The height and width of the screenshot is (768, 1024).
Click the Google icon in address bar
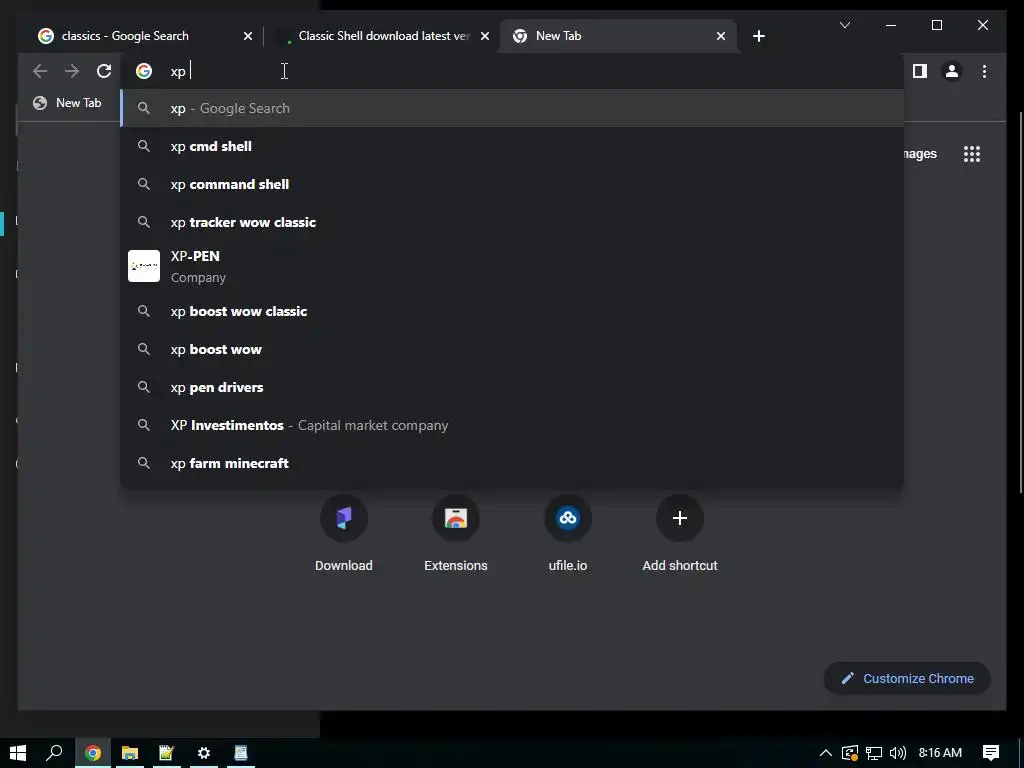(144, 71)
